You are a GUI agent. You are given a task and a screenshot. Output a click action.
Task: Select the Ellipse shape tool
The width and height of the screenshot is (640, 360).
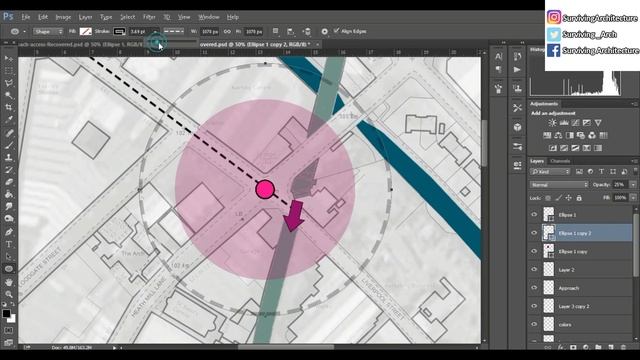[9, 269]
